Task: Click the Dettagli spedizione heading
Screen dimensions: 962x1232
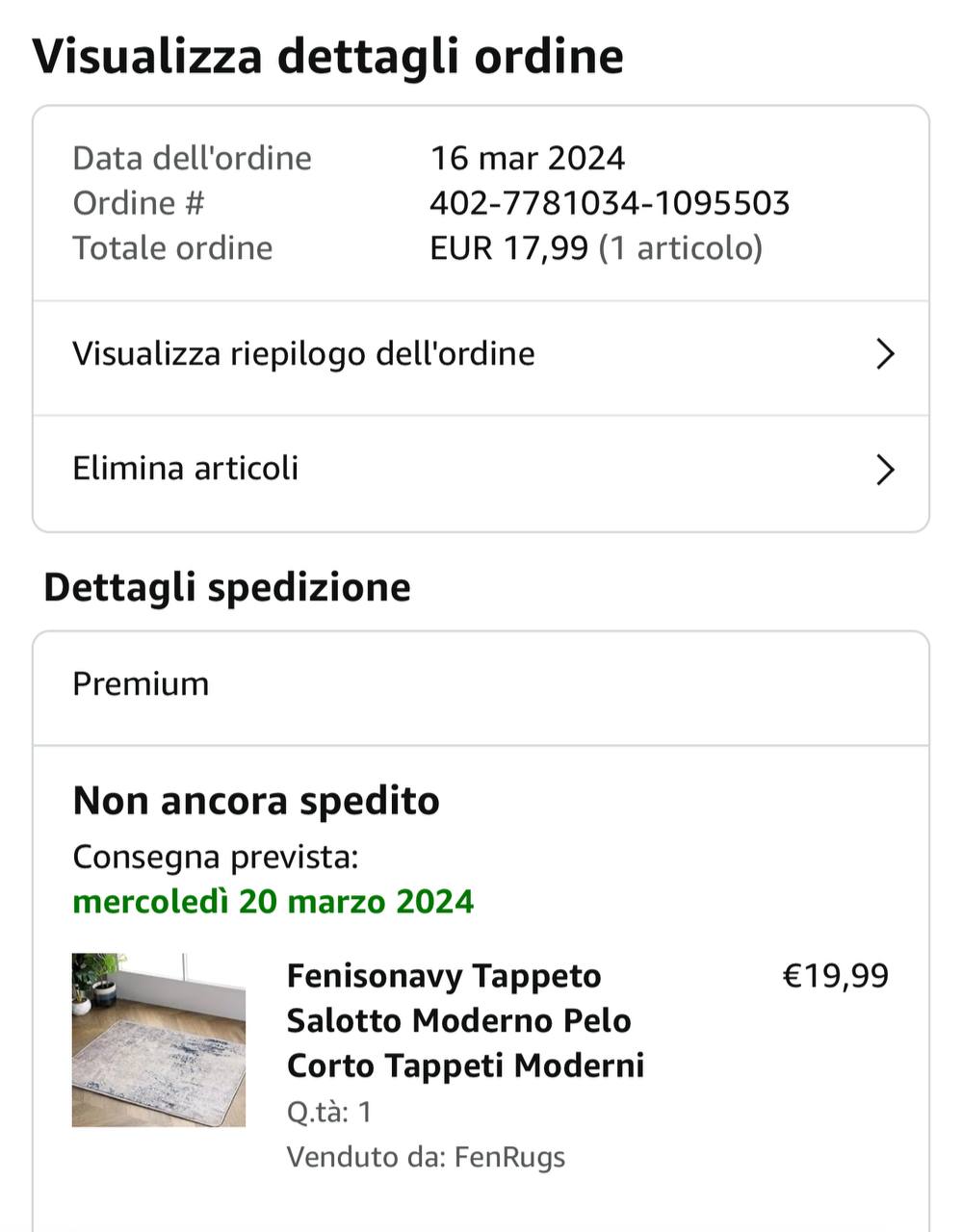Action: click(227, 587)
